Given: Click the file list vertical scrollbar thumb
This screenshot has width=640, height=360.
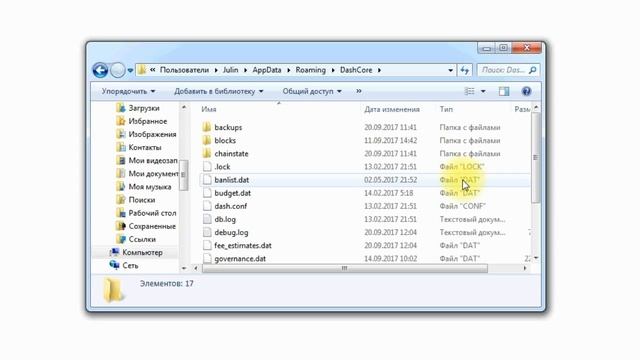Looking at the screenshot, I should [536, 158].
